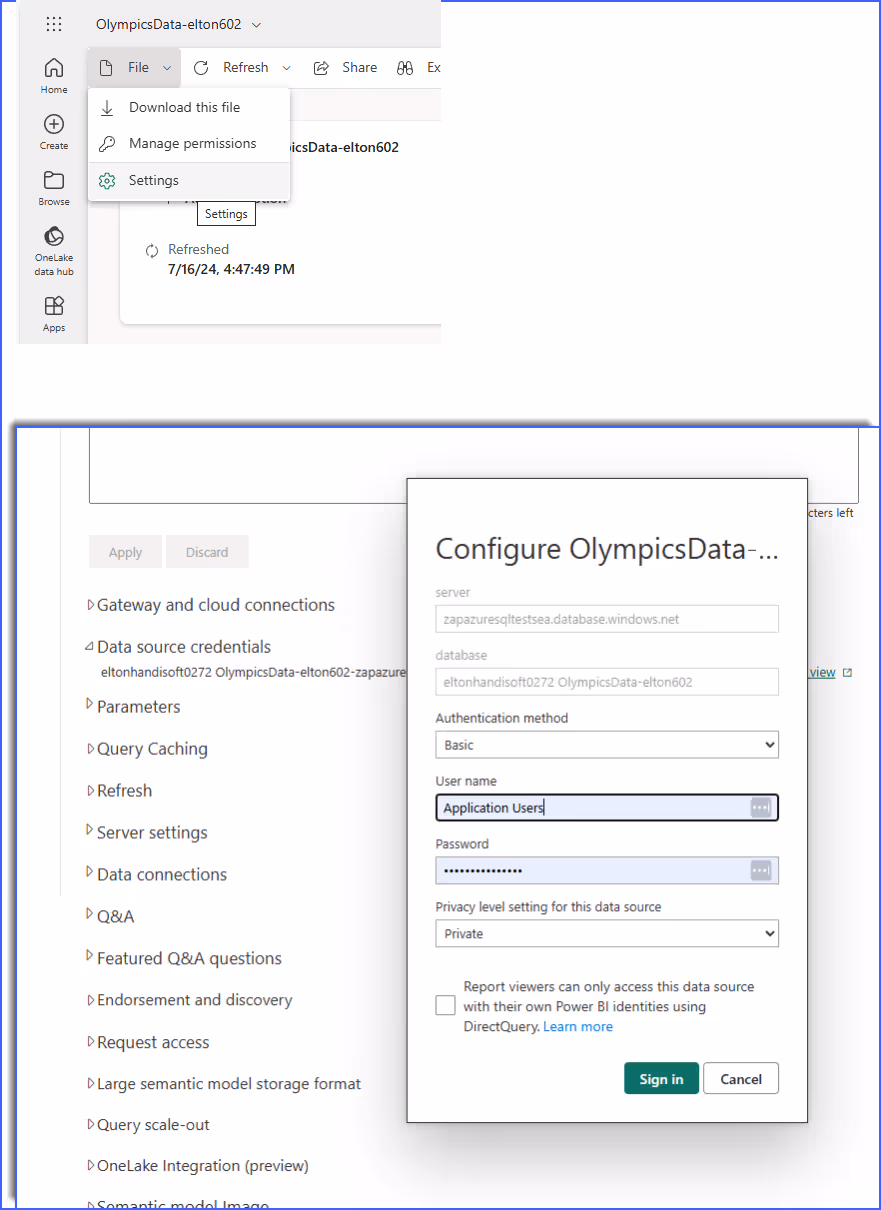Open Apps from the left sidebar

click(54, 306)
